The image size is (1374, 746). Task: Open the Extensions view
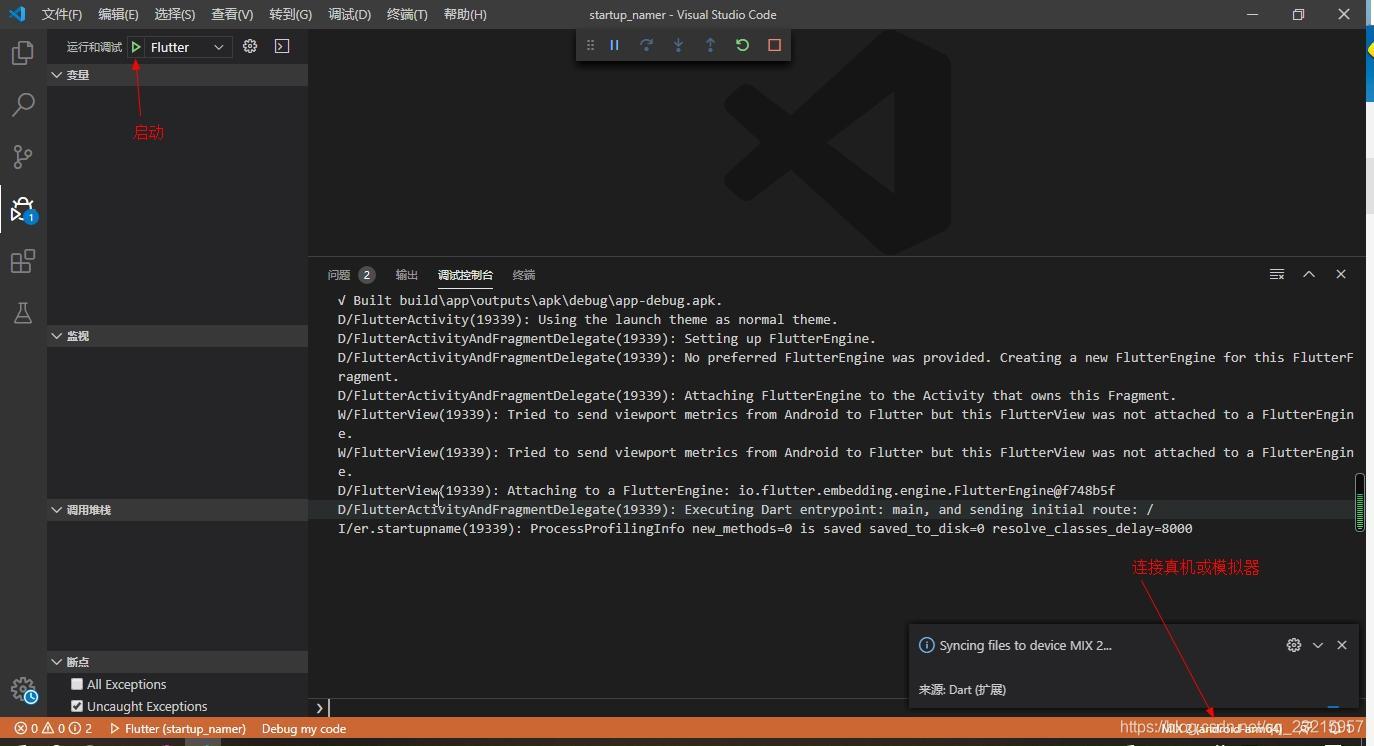pos(22,261)
